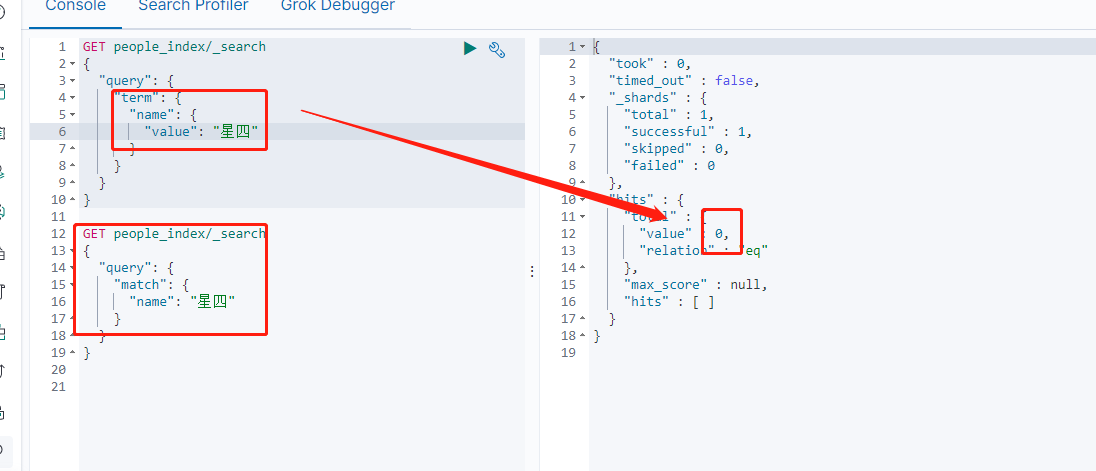Open the Grok Debugger tab
Image resolution: width=1096 pixels, height=471 pixels.
pyautogui.click(x=338, y=6)
